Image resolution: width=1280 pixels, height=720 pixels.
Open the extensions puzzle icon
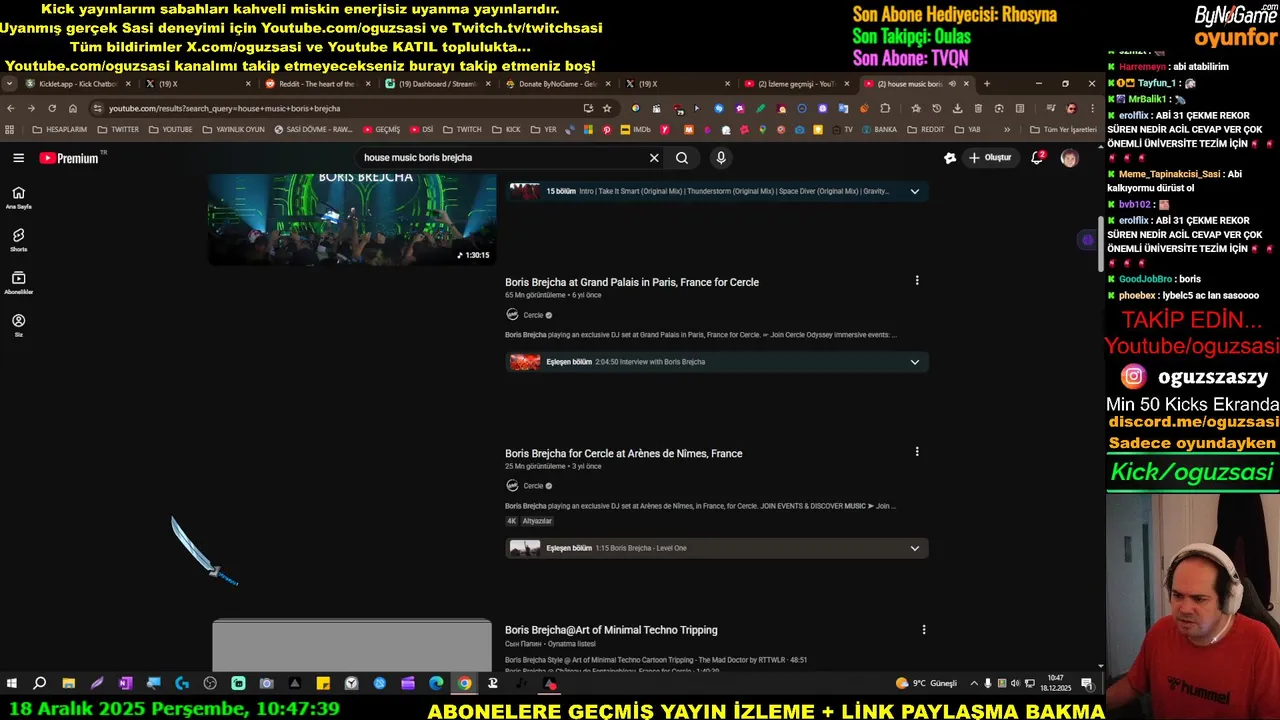[x=885, y=108]
